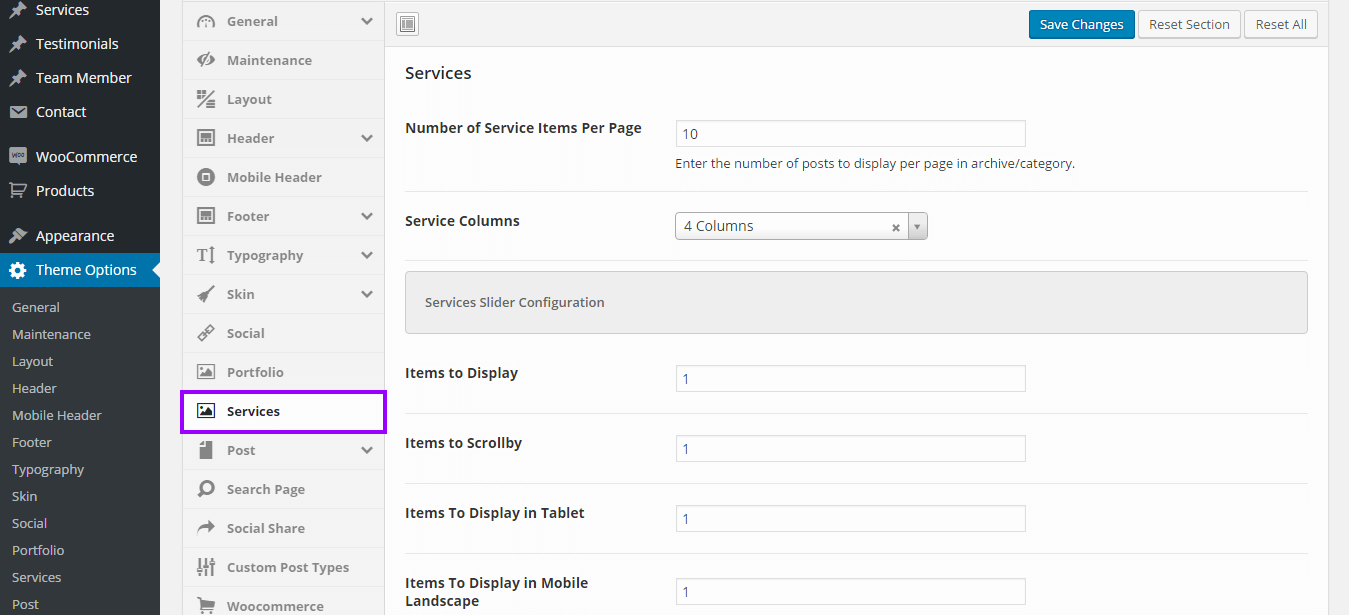Click the WooCommerce icon in admin sidebar
1349x615 pixels.
[x=18, y=157]
